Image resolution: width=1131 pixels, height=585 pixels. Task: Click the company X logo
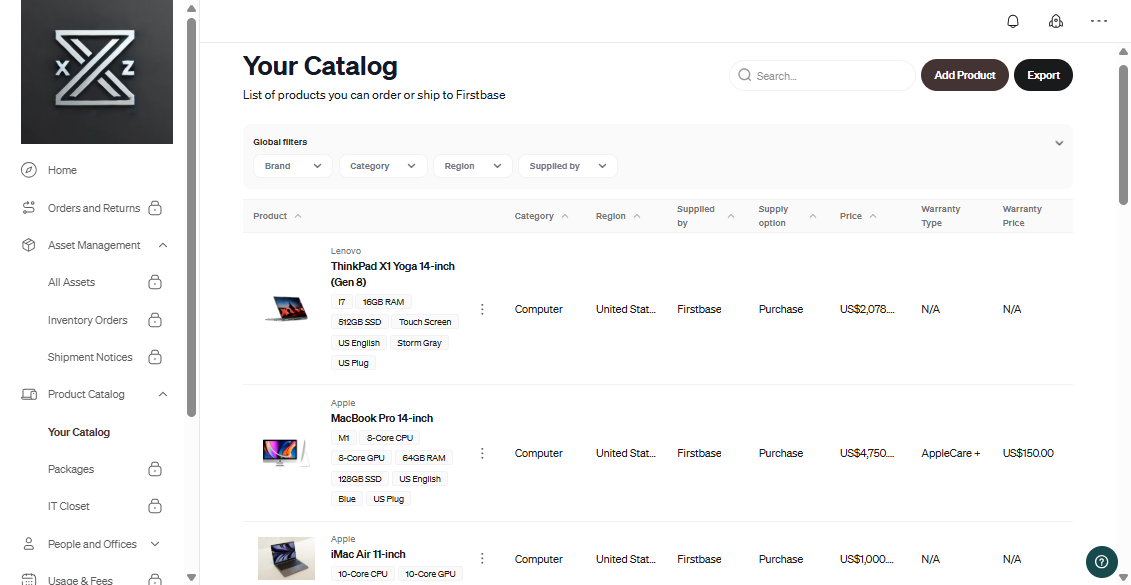97,71
